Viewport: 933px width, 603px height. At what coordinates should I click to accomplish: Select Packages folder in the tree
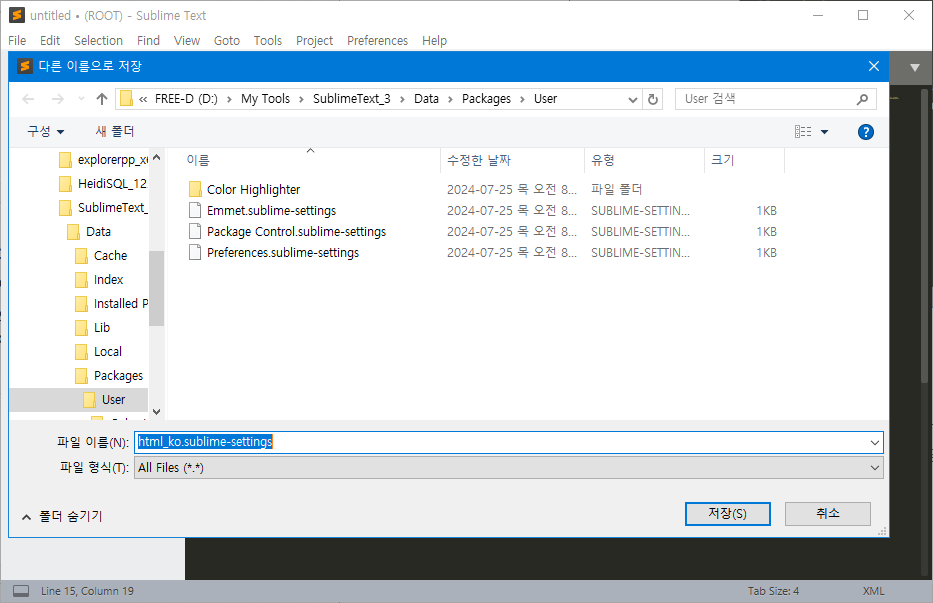[109, 376]
